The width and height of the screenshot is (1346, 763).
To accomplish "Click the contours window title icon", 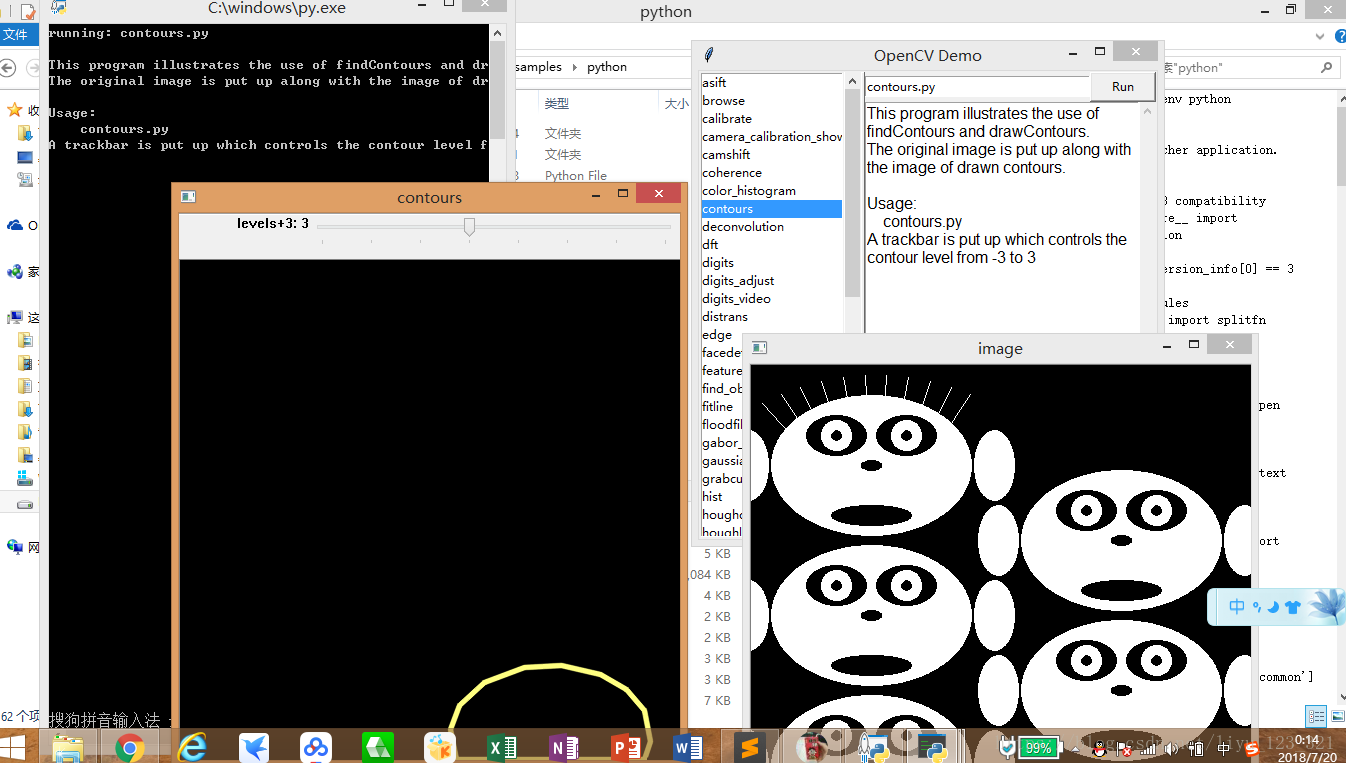I will [188, 197].
